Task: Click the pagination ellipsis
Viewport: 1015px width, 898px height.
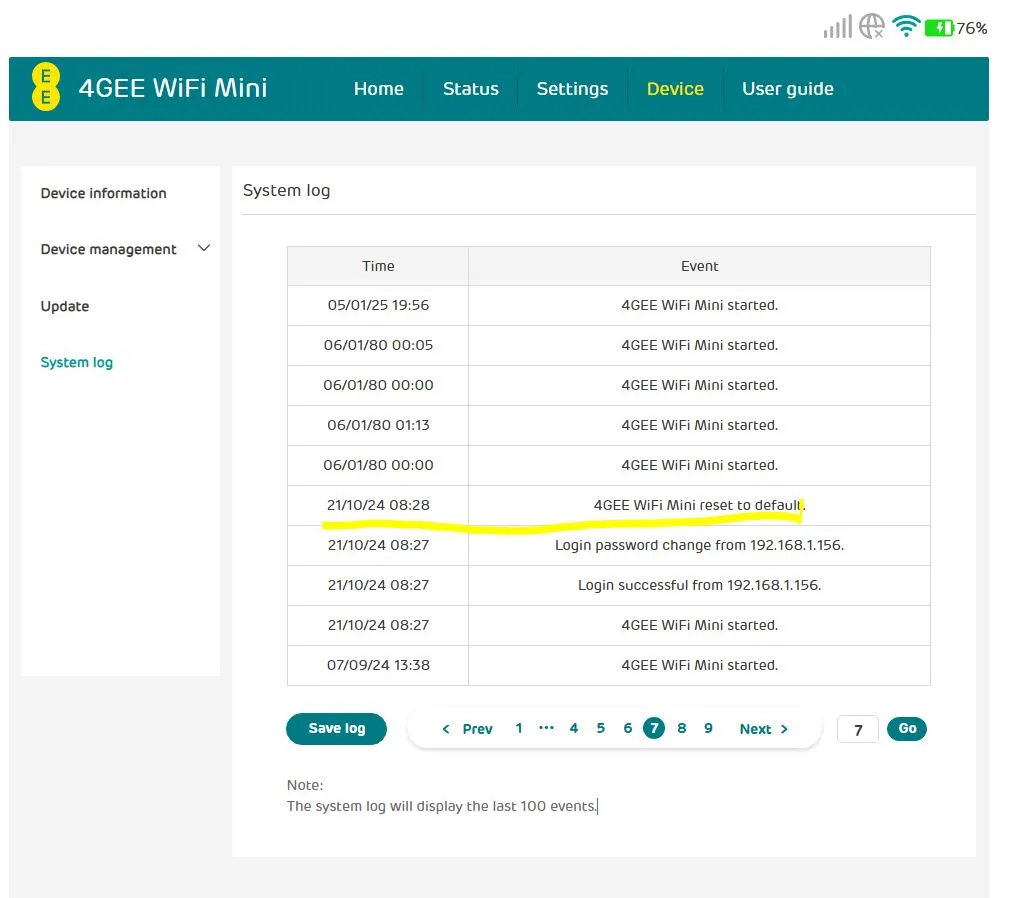Action: (x=546, y=728)
